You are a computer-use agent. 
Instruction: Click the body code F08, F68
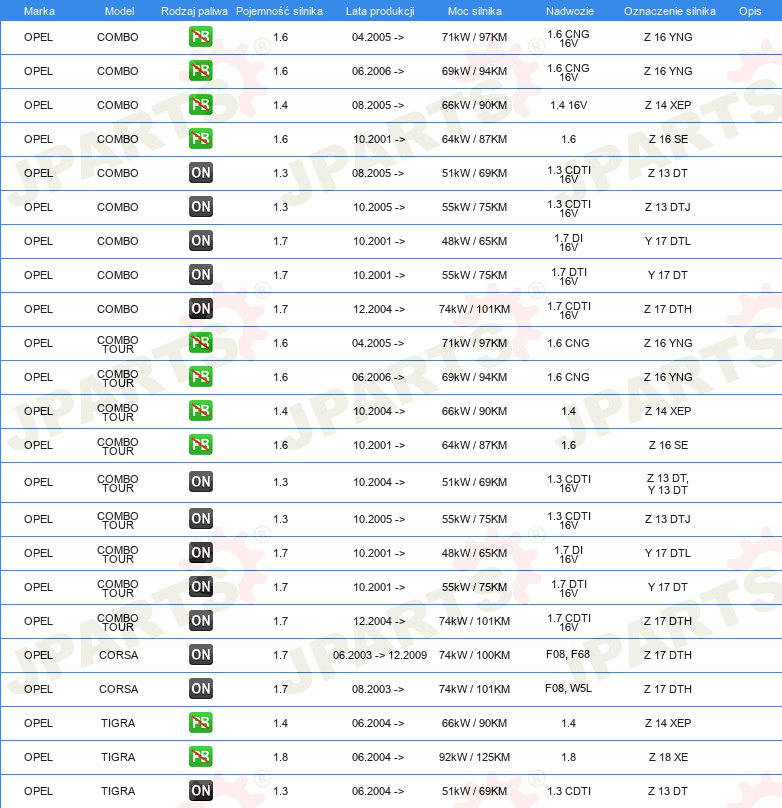tap(568, 654)
